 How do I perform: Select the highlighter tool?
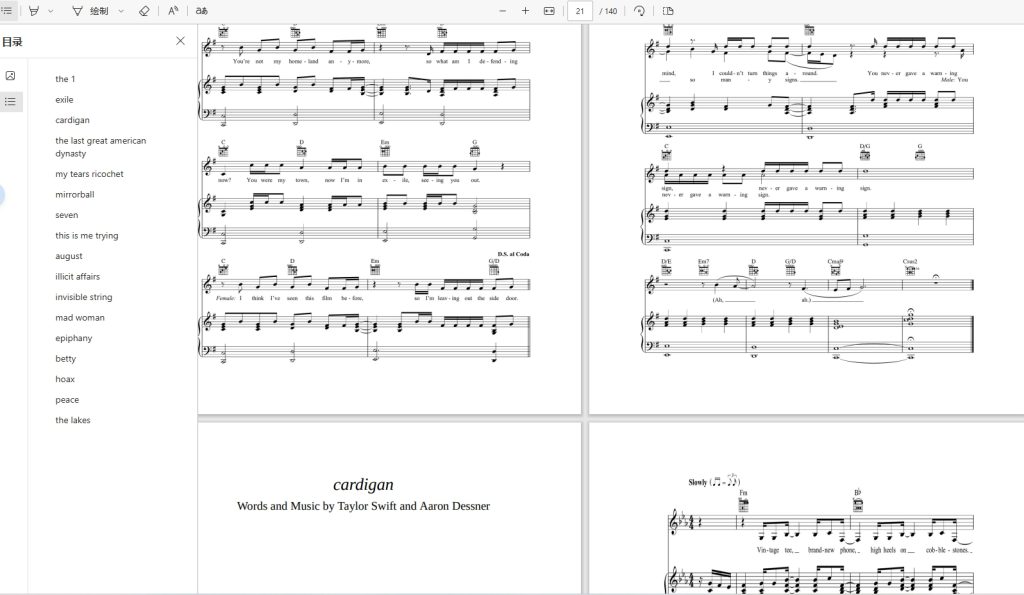[34, 10]
